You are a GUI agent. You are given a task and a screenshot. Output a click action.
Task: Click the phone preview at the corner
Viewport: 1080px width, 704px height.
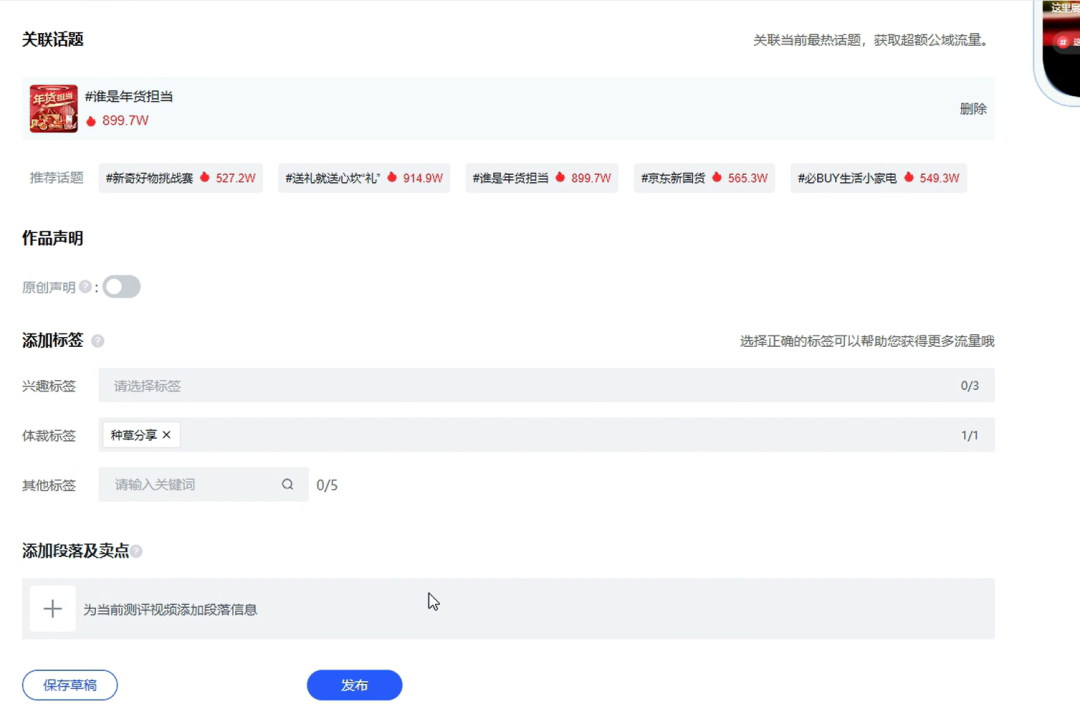(x=1059, y=52)
